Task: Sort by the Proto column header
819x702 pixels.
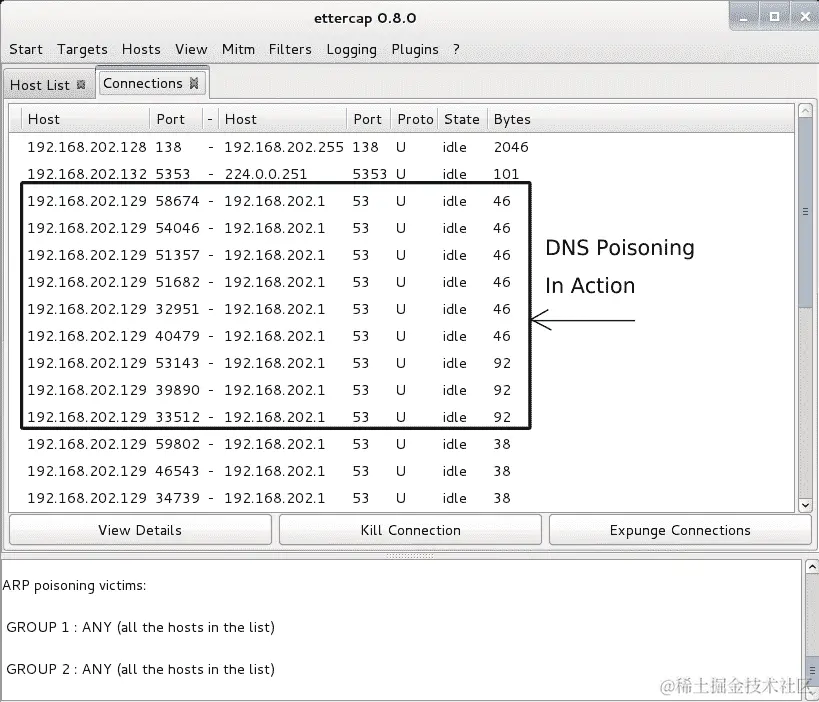Action: click(415, 119)
